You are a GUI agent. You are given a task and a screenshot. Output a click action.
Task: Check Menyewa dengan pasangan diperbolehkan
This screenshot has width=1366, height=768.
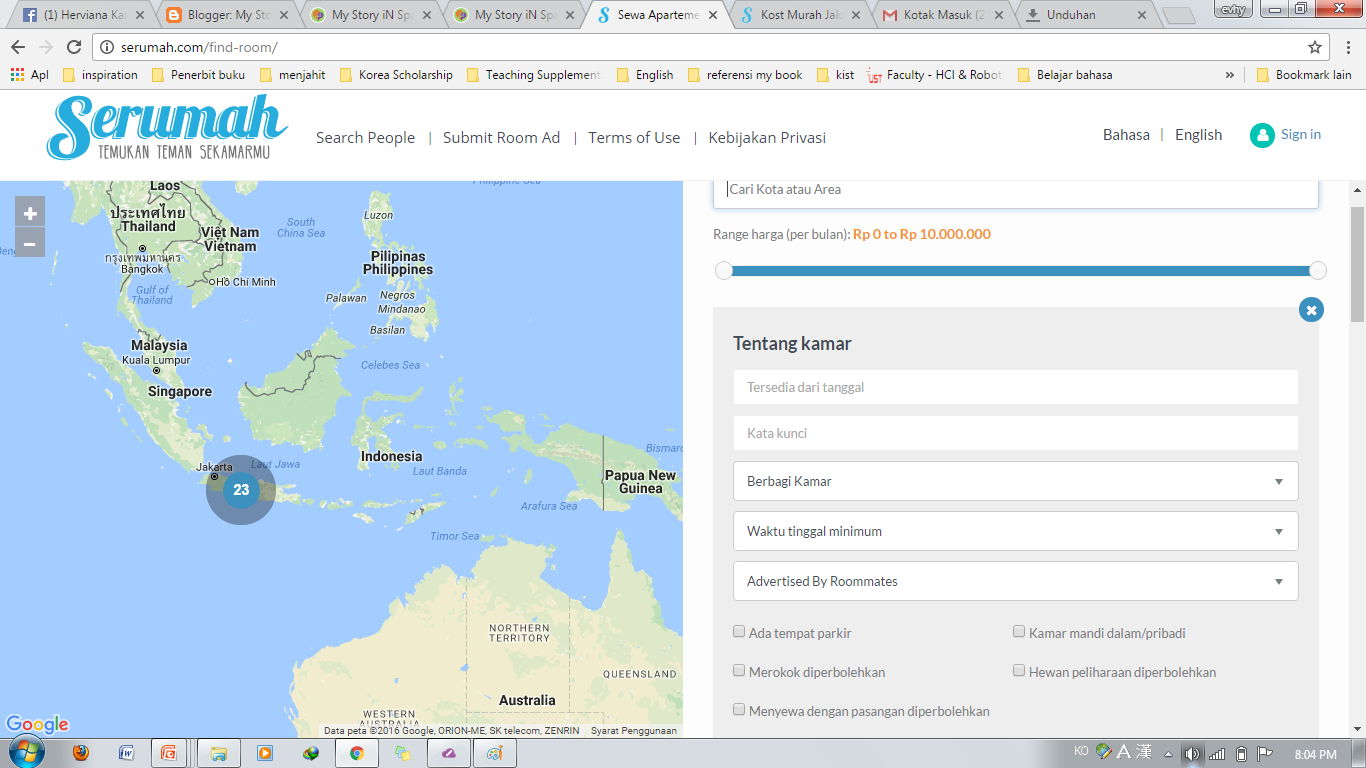coord(739,709)
